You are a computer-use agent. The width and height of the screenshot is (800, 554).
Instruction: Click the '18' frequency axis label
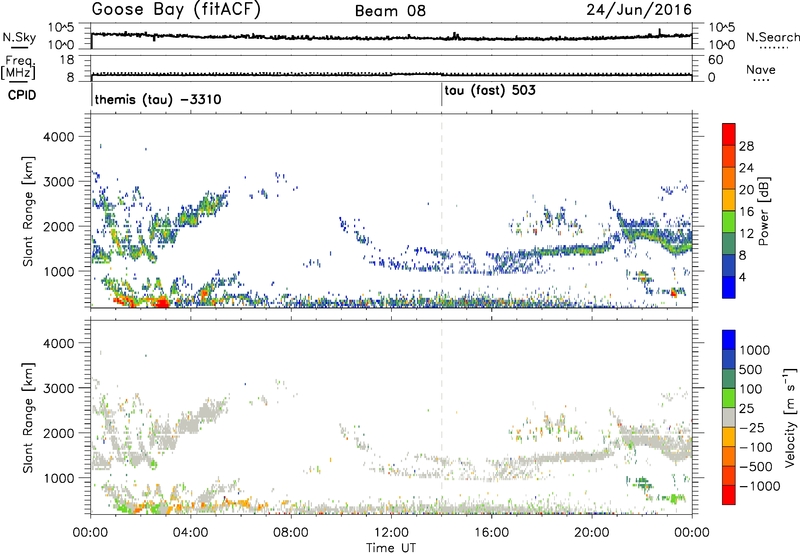tap(67, 60)
